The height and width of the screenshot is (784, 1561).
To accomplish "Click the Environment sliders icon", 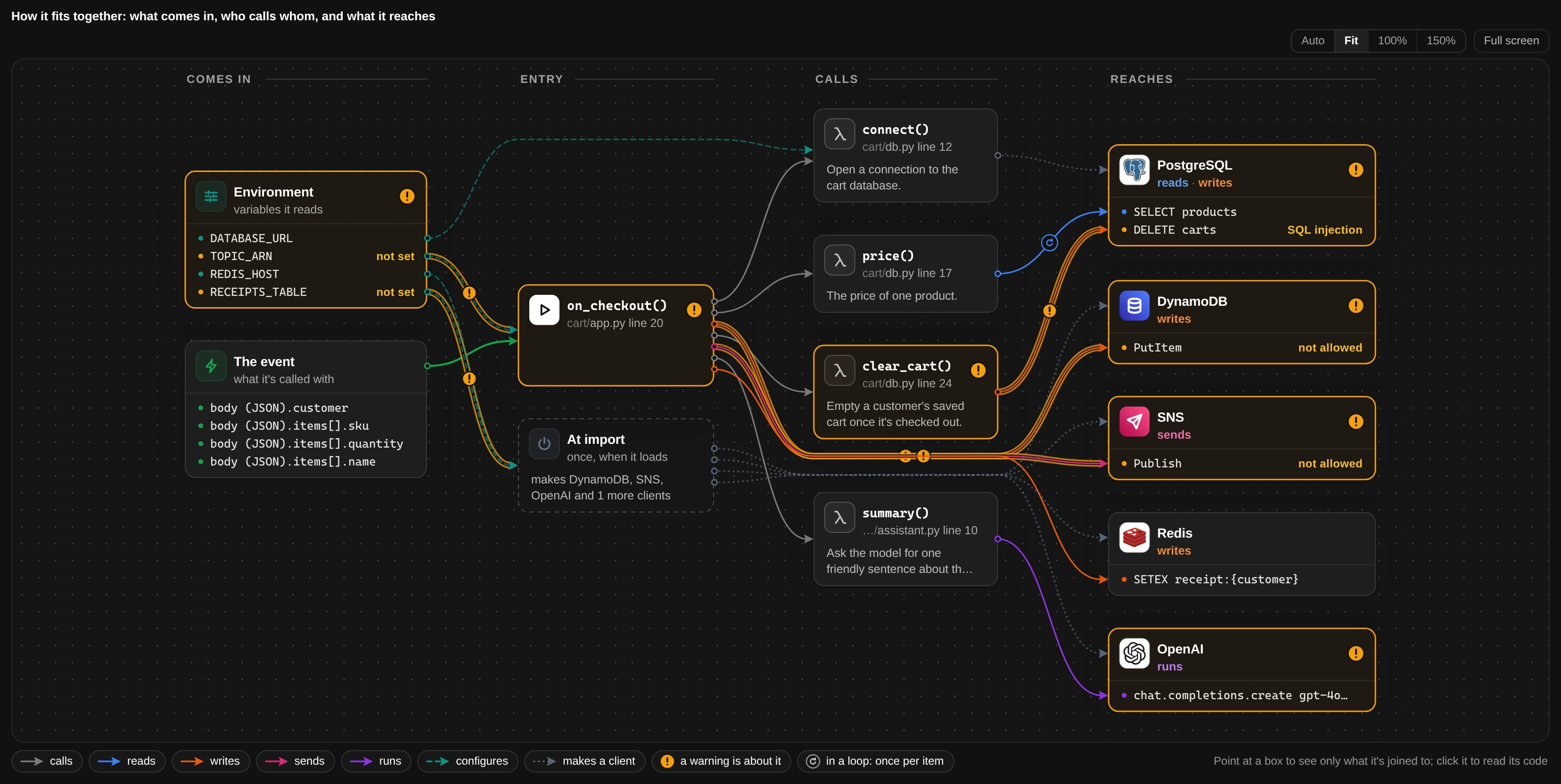I will [211, 196].
